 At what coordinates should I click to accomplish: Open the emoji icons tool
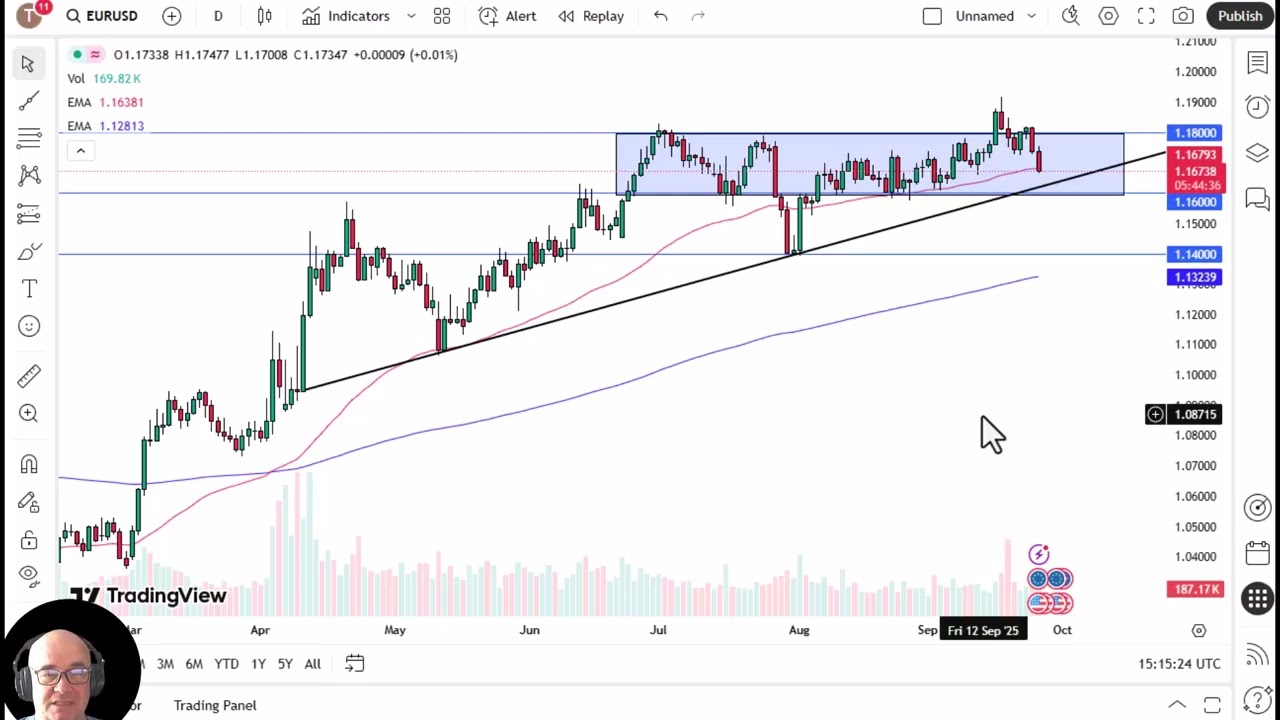[x=28, y=326]
